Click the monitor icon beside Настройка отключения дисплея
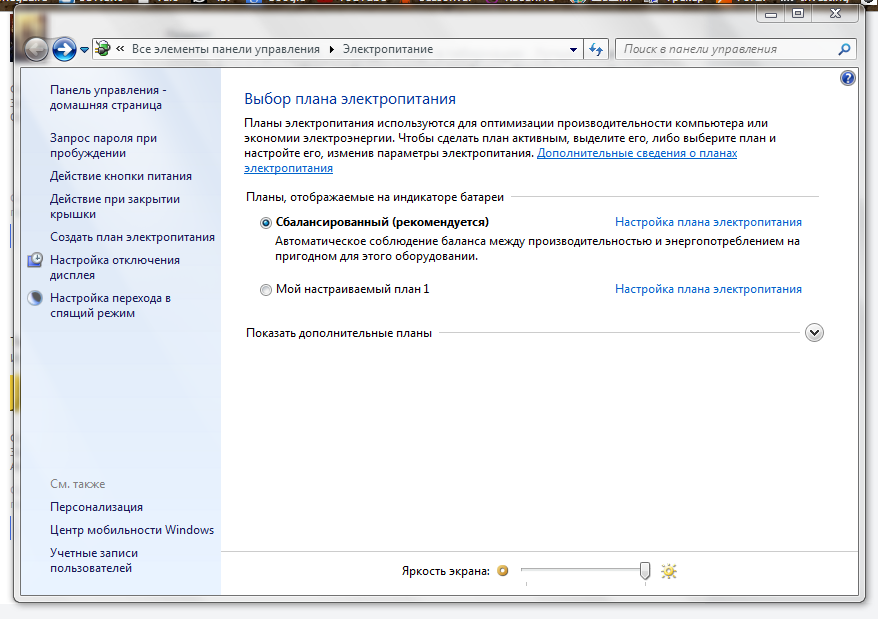Image resolution: width=878 pixels, height=619 pixels. tap(35, 260)
